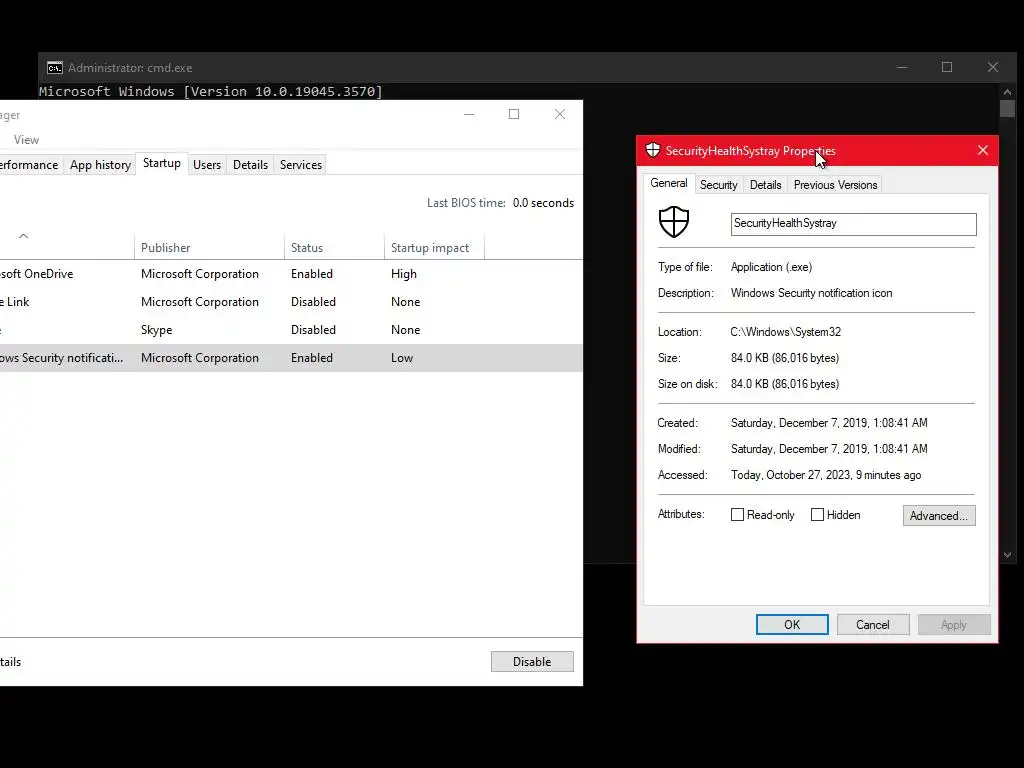Minimize the cmd.exe window
Image resolution: width=1024 pixels, height=768 pixels.
(902, 67)
